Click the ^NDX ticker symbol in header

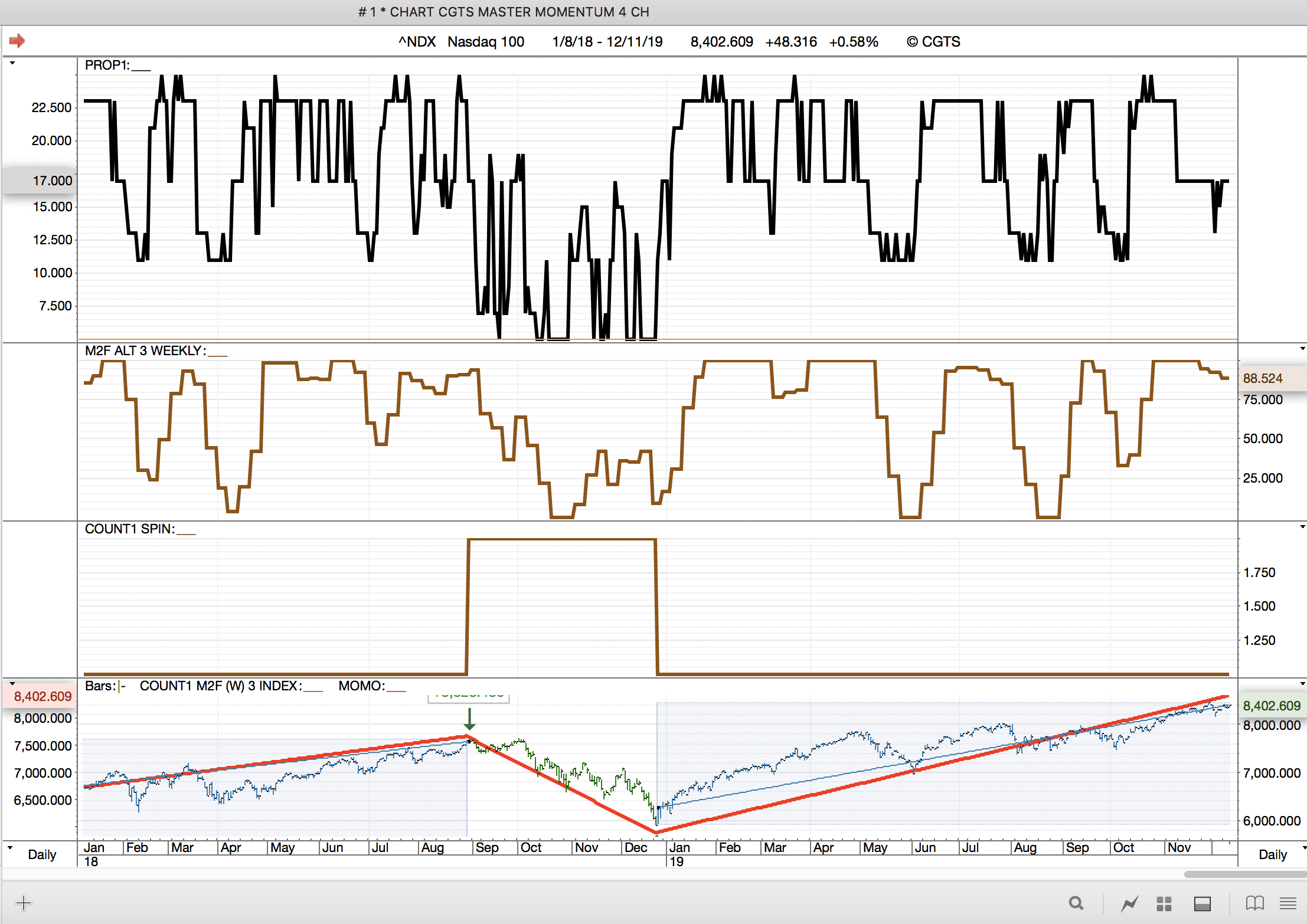pyautogui.click(x=417, y=42)
